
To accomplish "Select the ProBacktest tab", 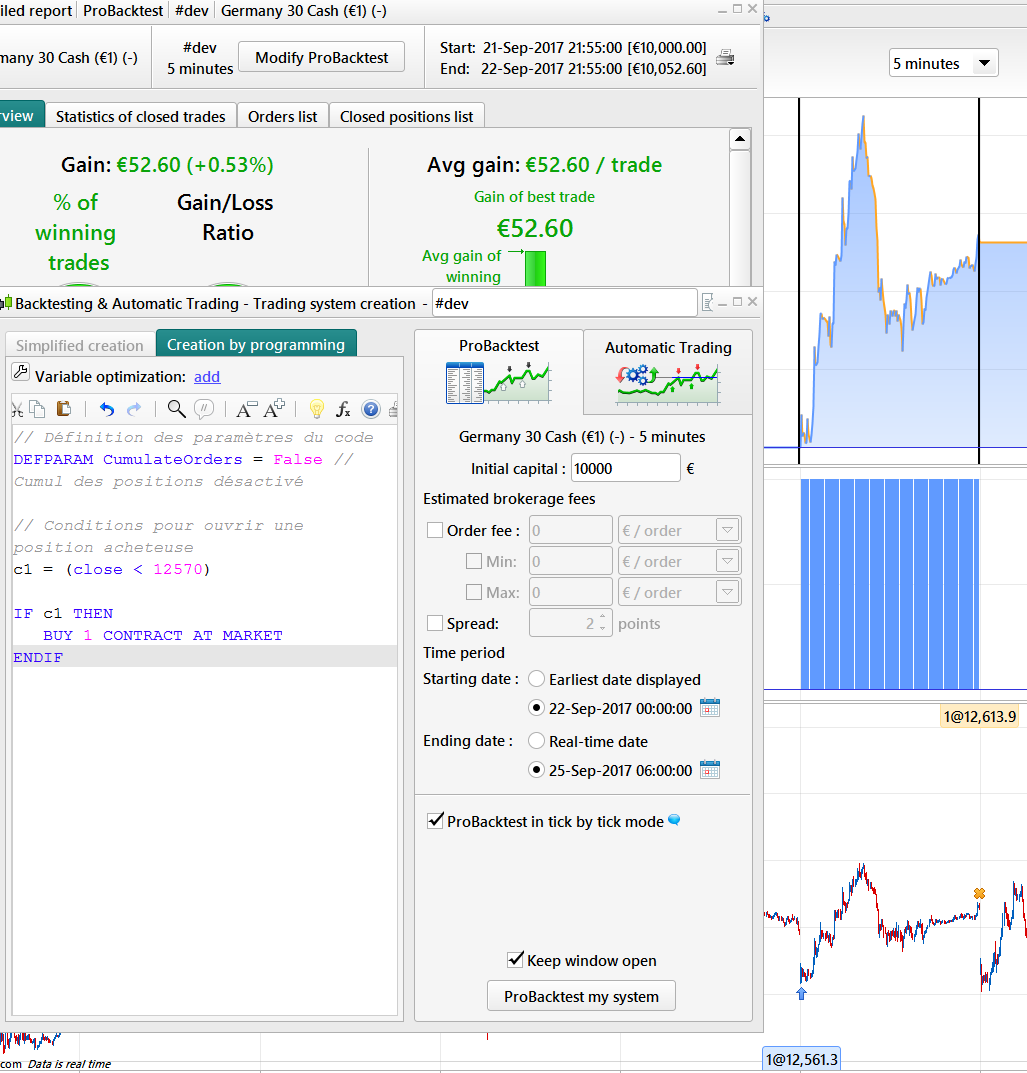I will [499, 371].
